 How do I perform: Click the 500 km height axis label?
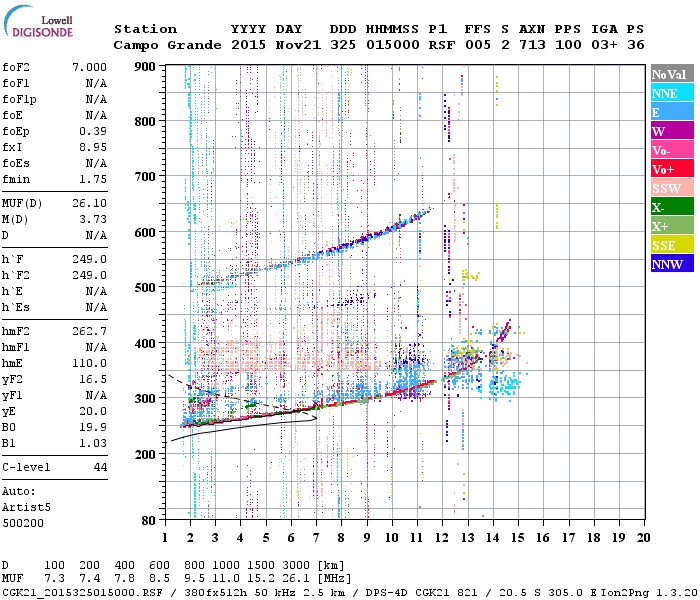pyautogui.click(x=145, y=288)
